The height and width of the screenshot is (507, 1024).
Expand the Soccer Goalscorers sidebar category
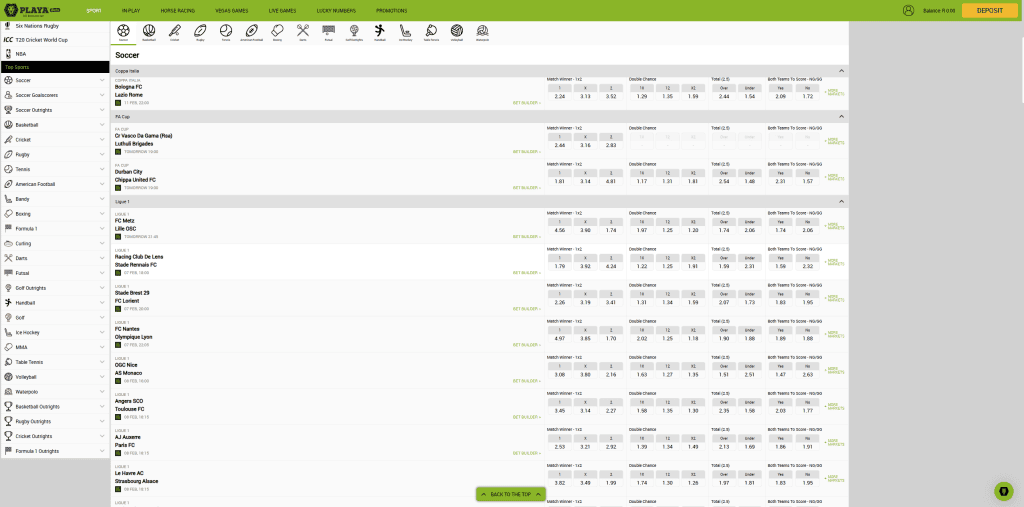pyautogui.click(x=102, y=95)
